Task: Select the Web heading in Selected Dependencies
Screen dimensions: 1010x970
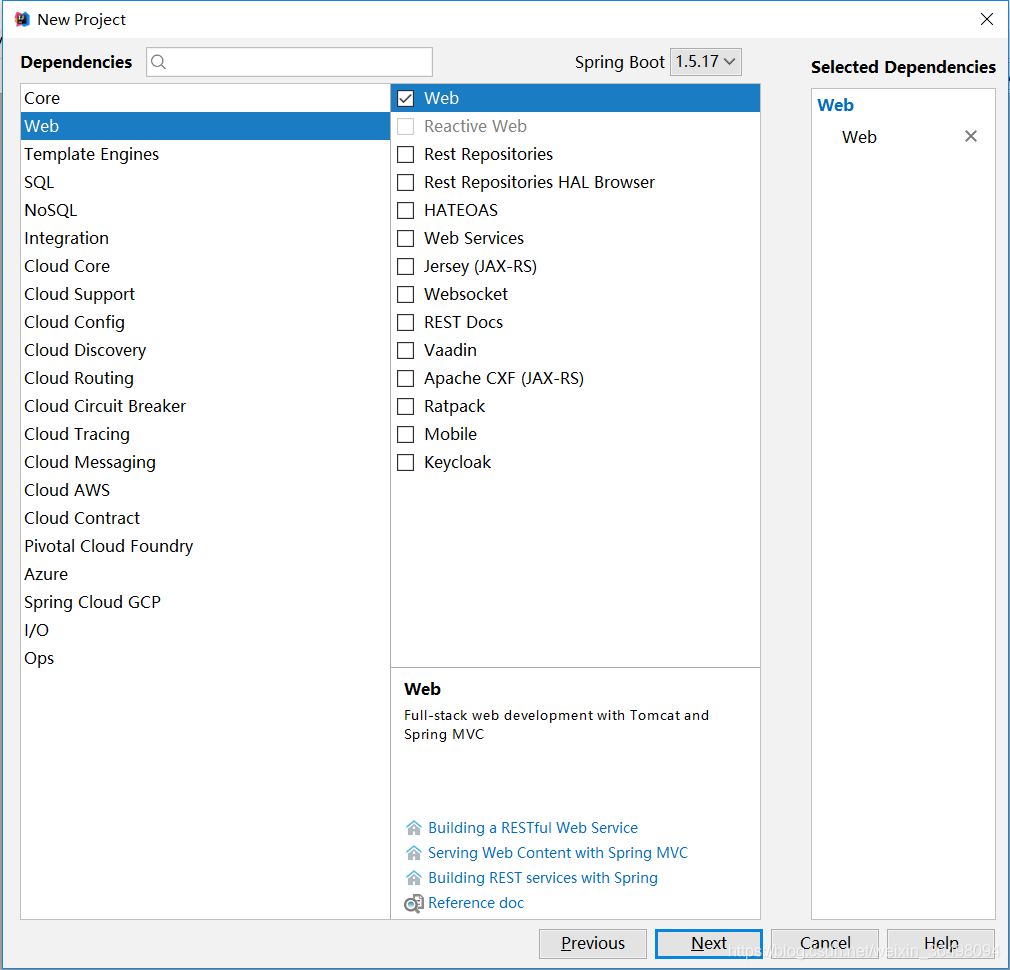Action: coord(835,105)
